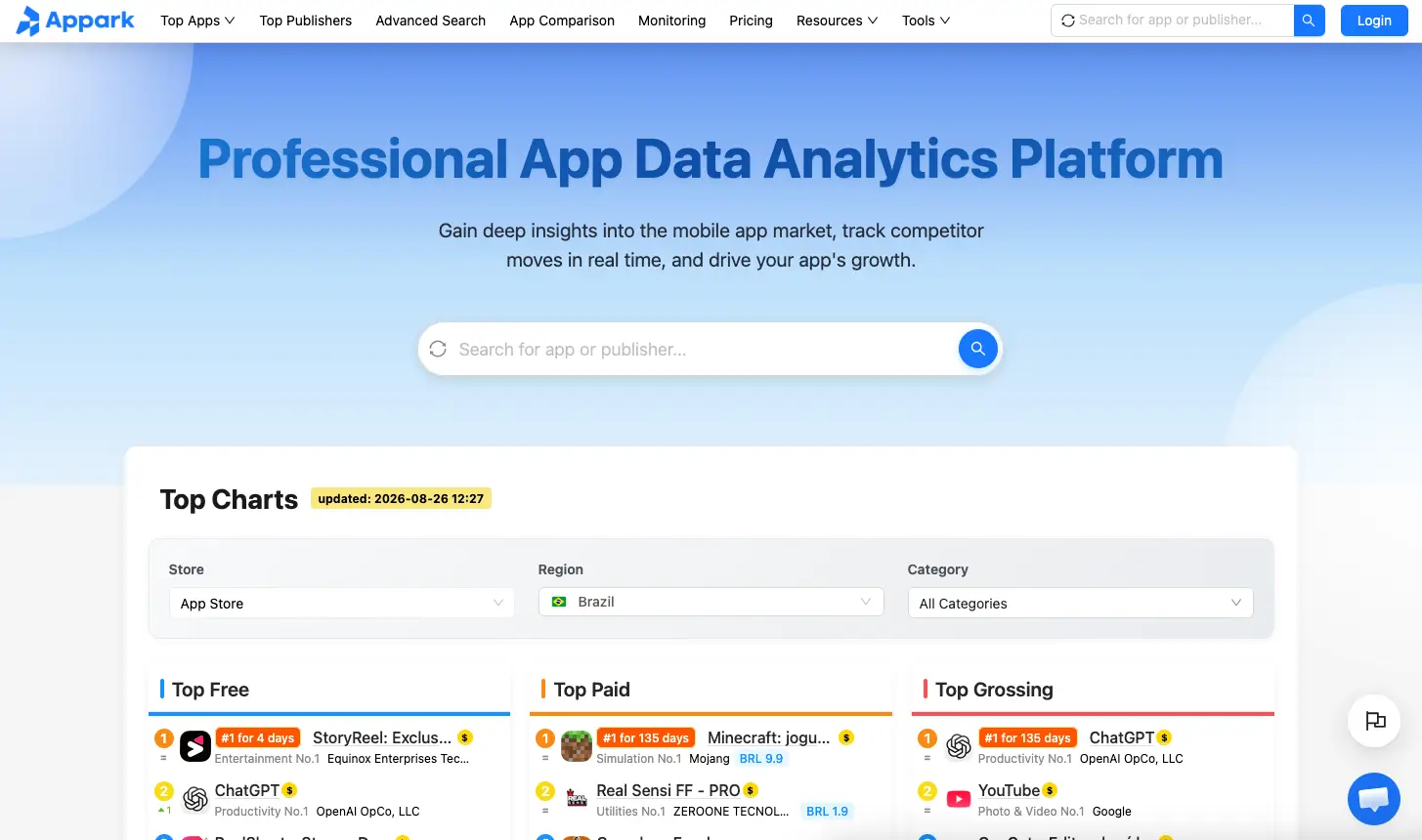This screenshot has width=1422, height=840.
Task: Click the header search magnifier button
Action: pos(1309,21)
